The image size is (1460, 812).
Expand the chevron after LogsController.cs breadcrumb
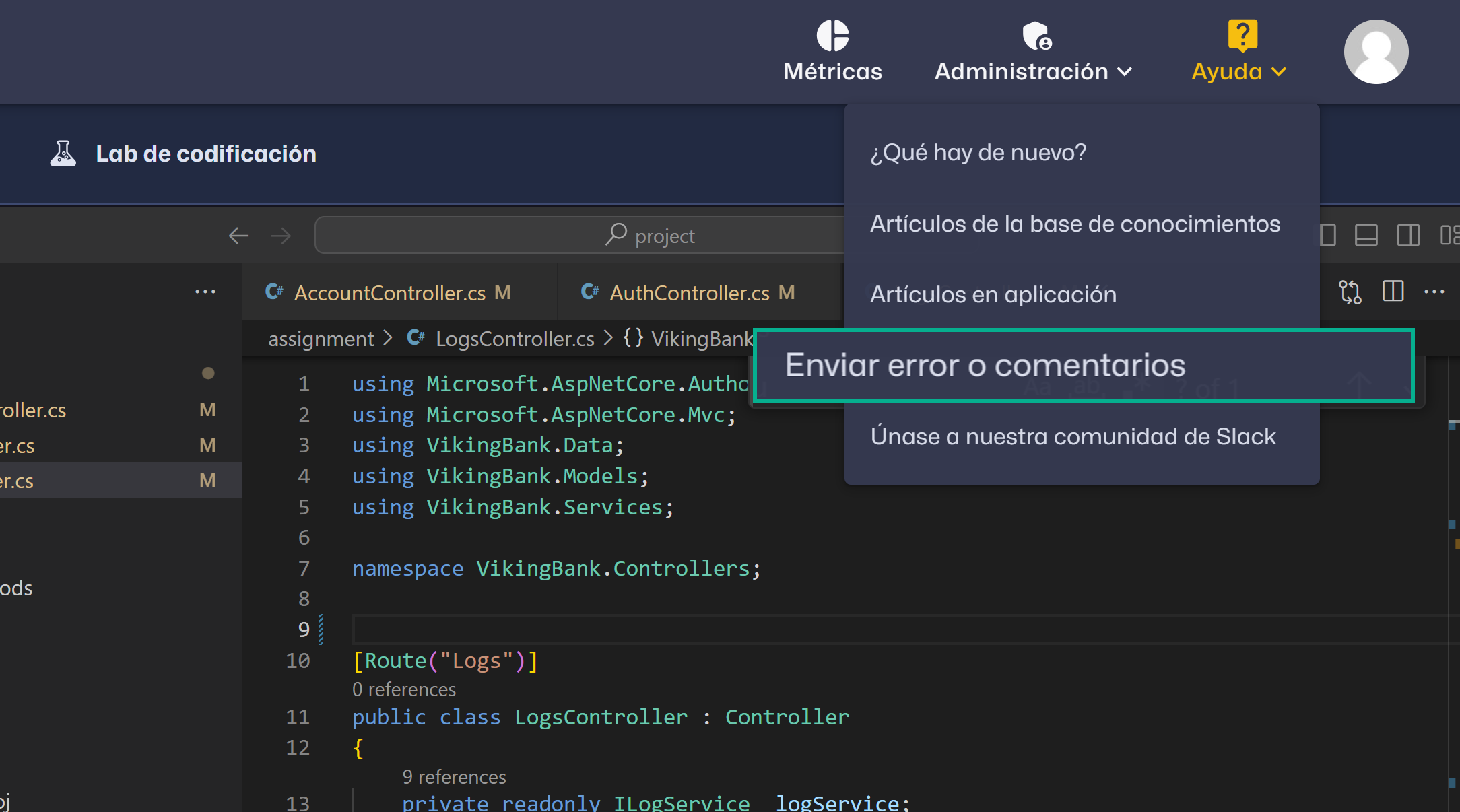click(608, 338)
